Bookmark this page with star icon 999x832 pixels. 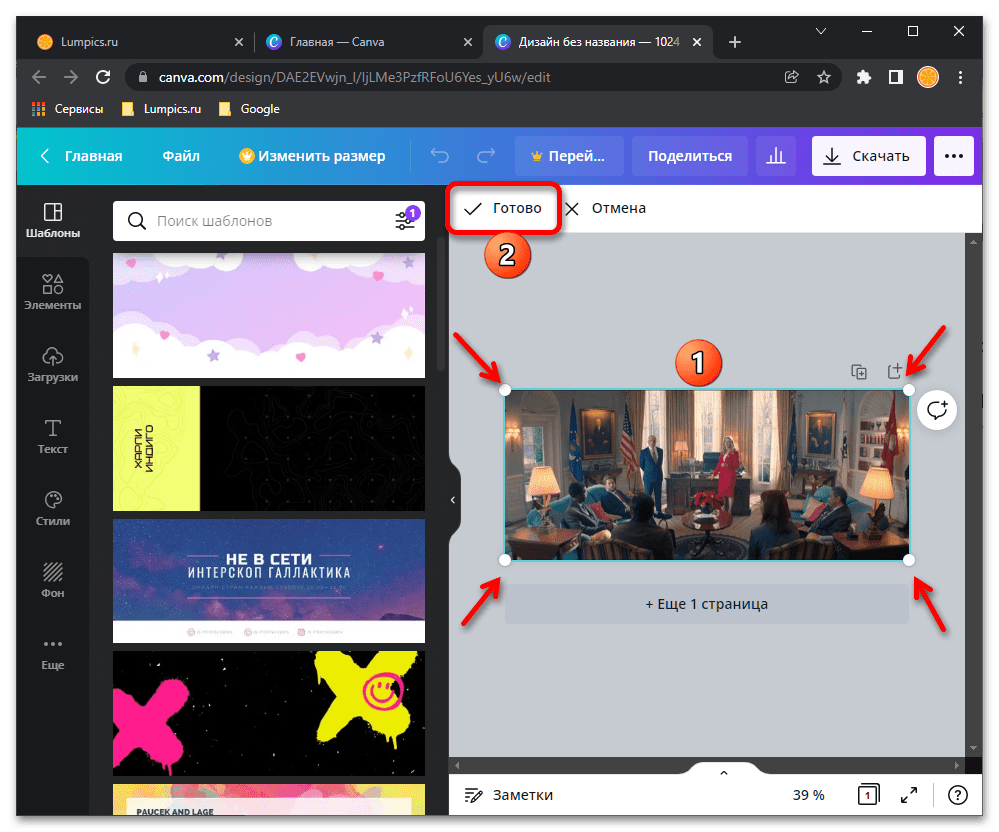click(x=824, y=77)
